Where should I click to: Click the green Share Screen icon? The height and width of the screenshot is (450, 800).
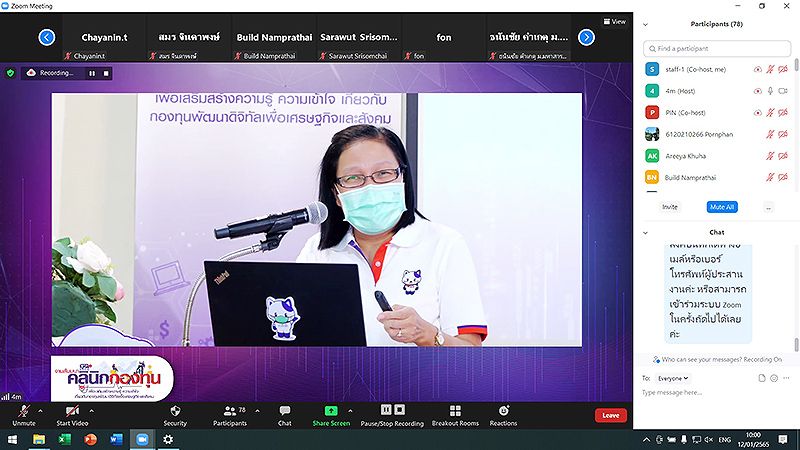[331, 411]
